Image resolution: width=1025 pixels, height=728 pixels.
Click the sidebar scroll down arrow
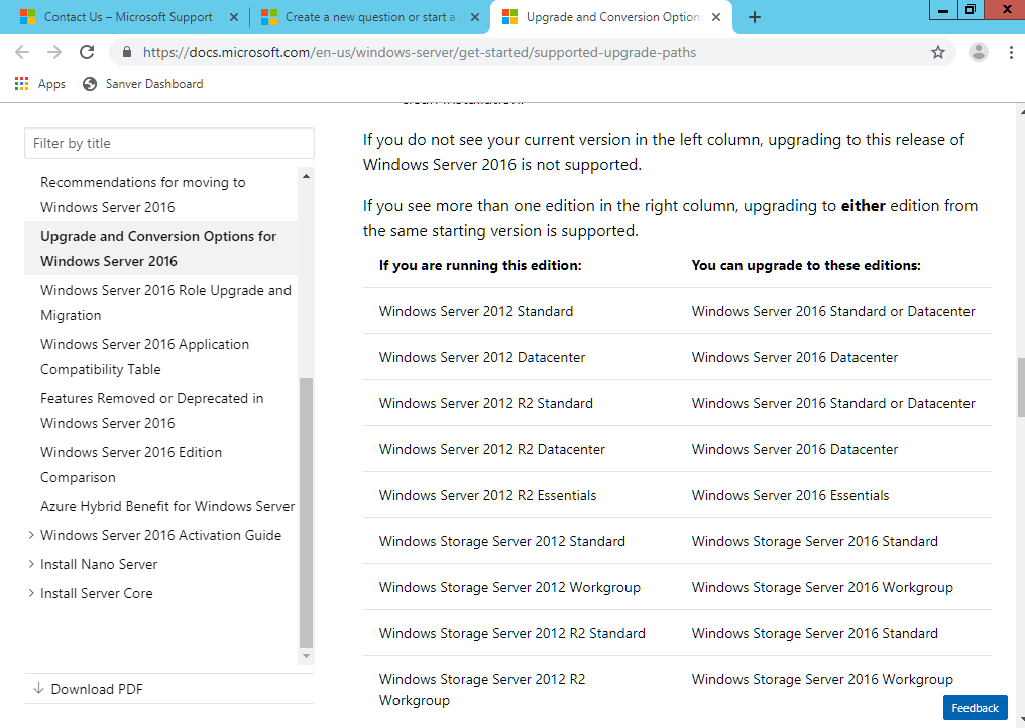(x=306, y=655)
